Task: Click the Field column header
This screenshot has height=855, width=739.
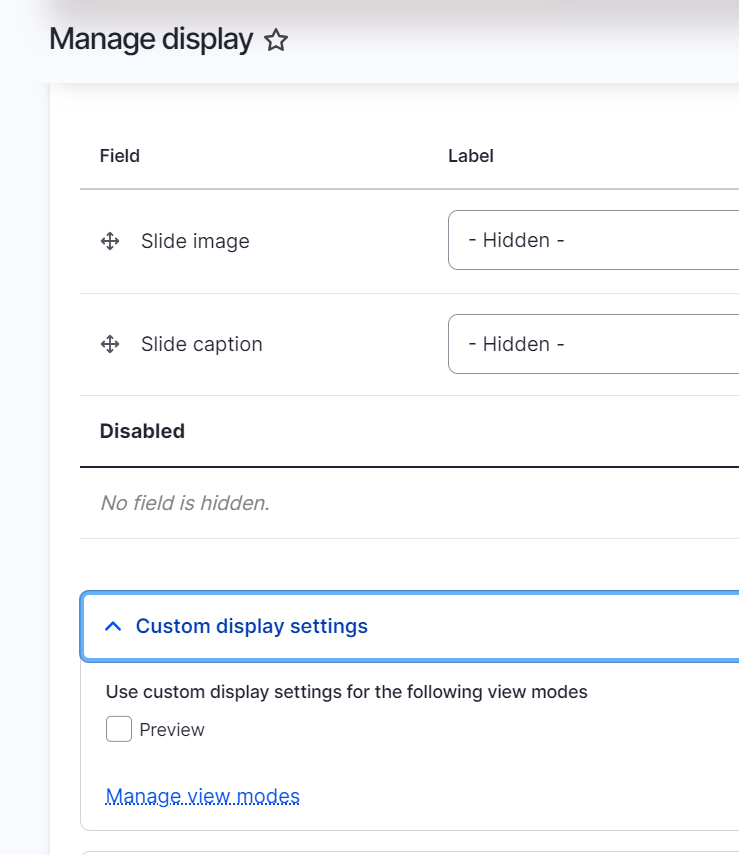Action: pos(119,156)
